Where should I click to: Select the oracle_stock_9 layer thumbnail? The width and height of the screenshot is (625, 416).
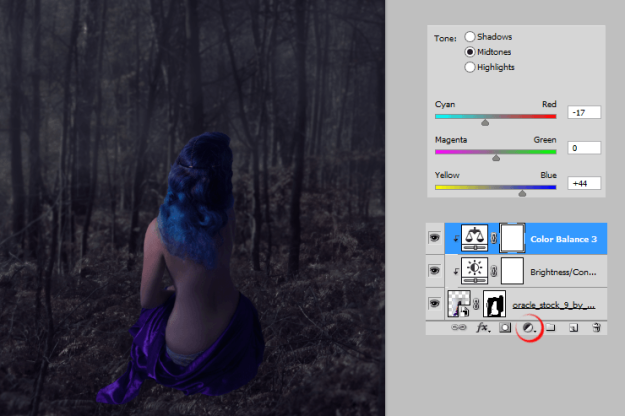(459, 304)
